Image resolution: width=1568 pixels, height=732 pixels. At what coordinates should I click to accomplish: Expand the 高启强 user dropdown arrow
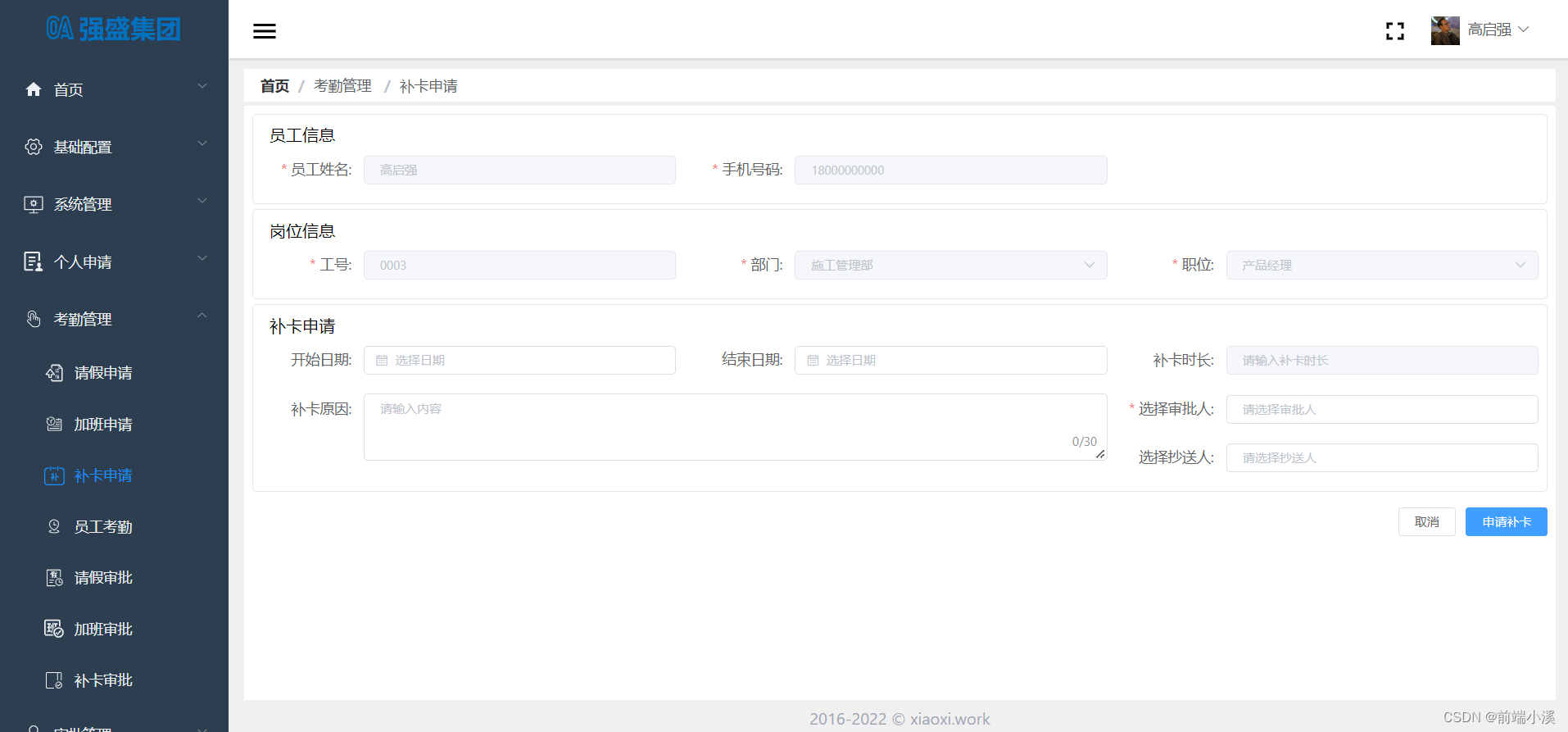click(1524, 30)
